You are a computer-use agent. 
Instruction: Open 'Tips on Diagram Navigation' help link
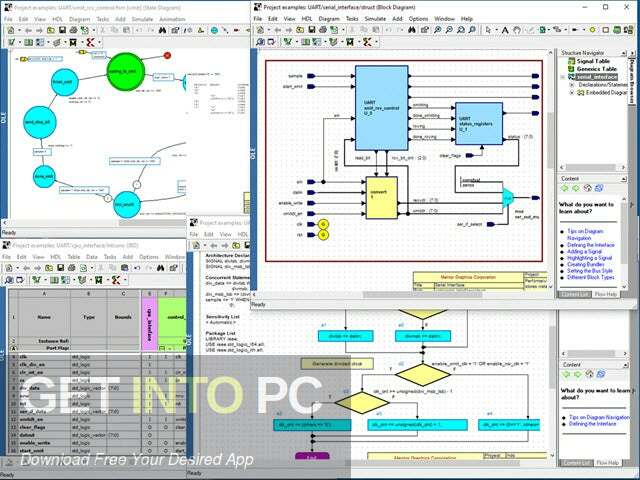[585, 234]
